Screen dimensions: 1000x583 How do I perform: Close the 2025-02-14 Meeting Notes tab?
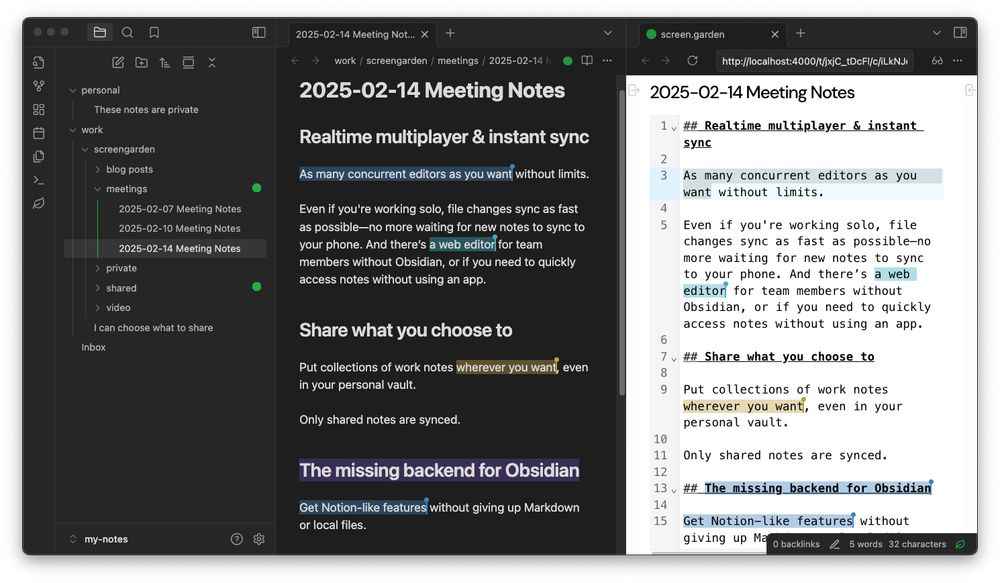click(425, 34)
